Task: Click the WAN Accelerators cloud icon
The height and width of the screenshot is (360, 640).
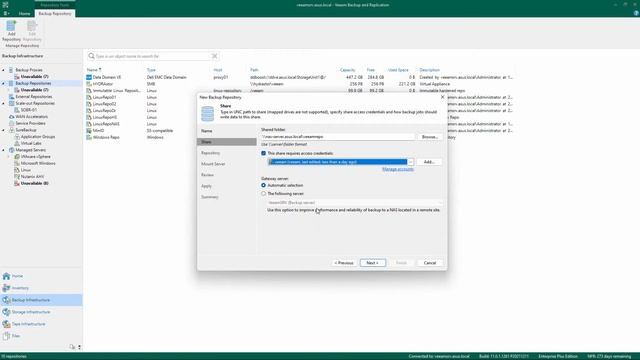Action: coord(11,117)
